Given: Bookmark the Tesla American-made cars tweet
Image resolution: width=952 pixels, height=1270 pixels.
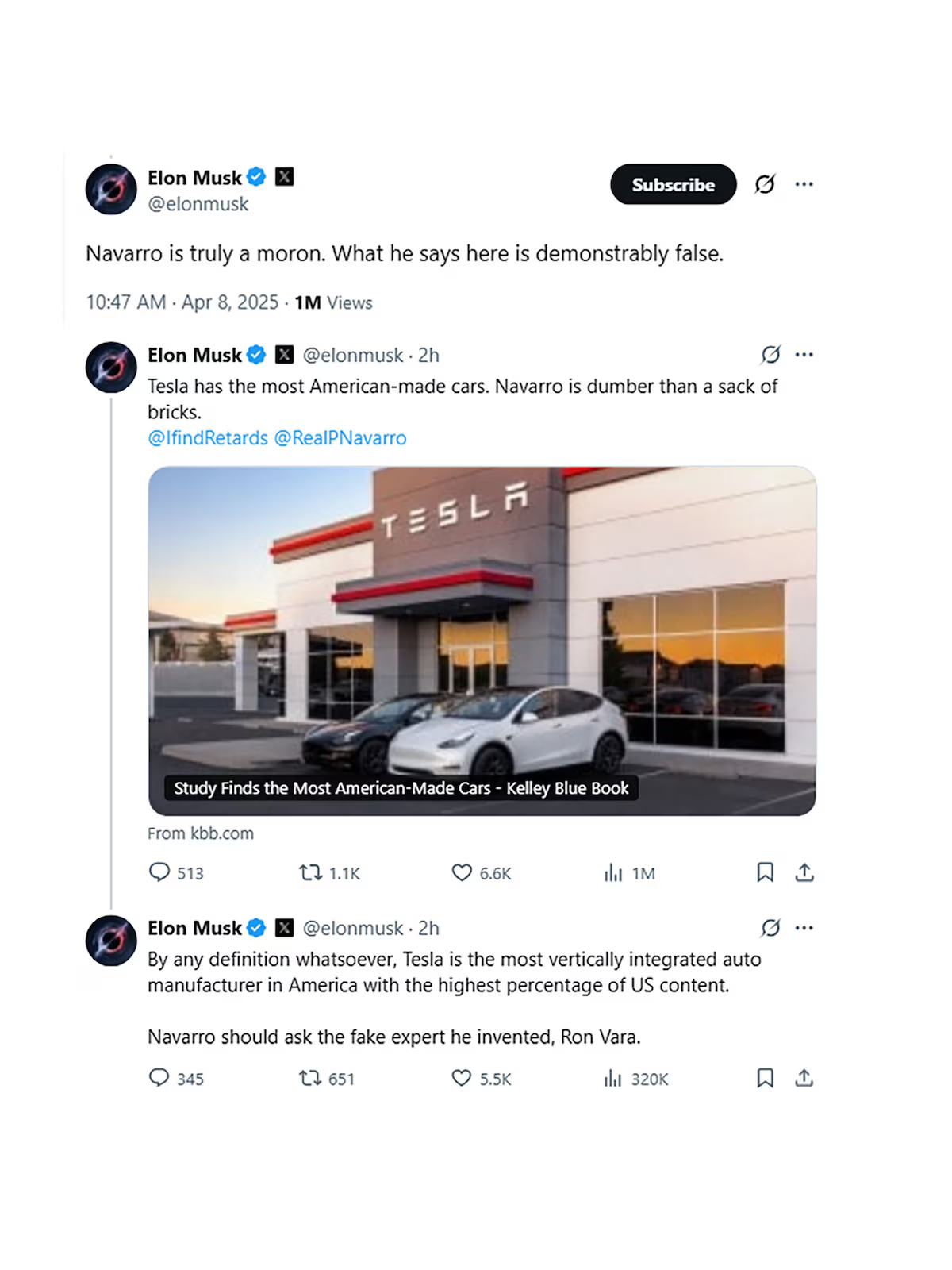Looking at the screenshot, I should 765,872.
